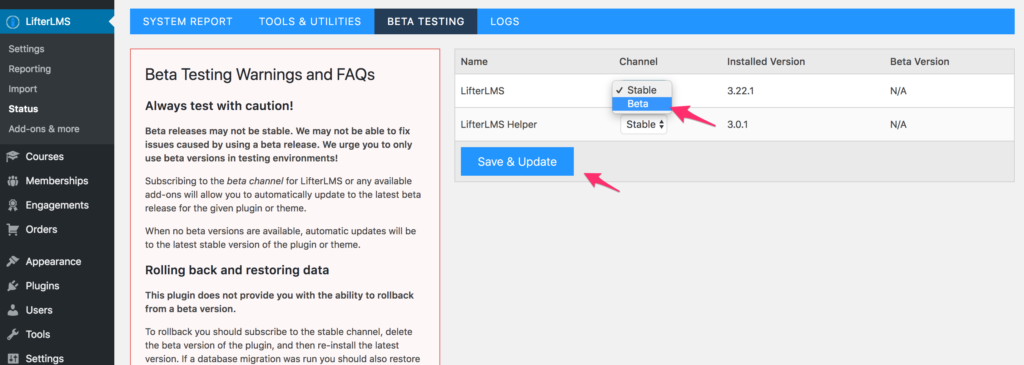The image size is (1024, 365).
Task: Open the Import submenu item
Action: pos(23,89)
